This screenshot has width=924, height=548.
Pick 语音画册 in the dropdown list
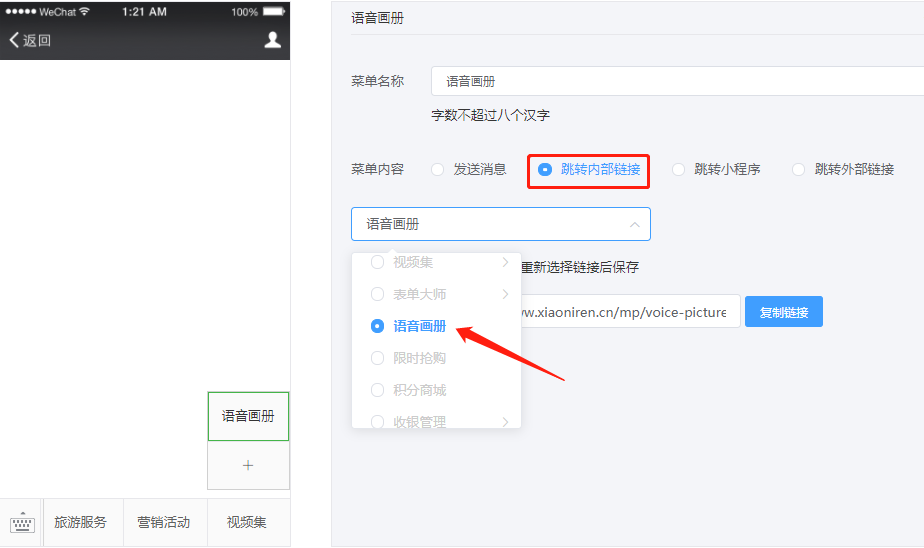point(419,326)
